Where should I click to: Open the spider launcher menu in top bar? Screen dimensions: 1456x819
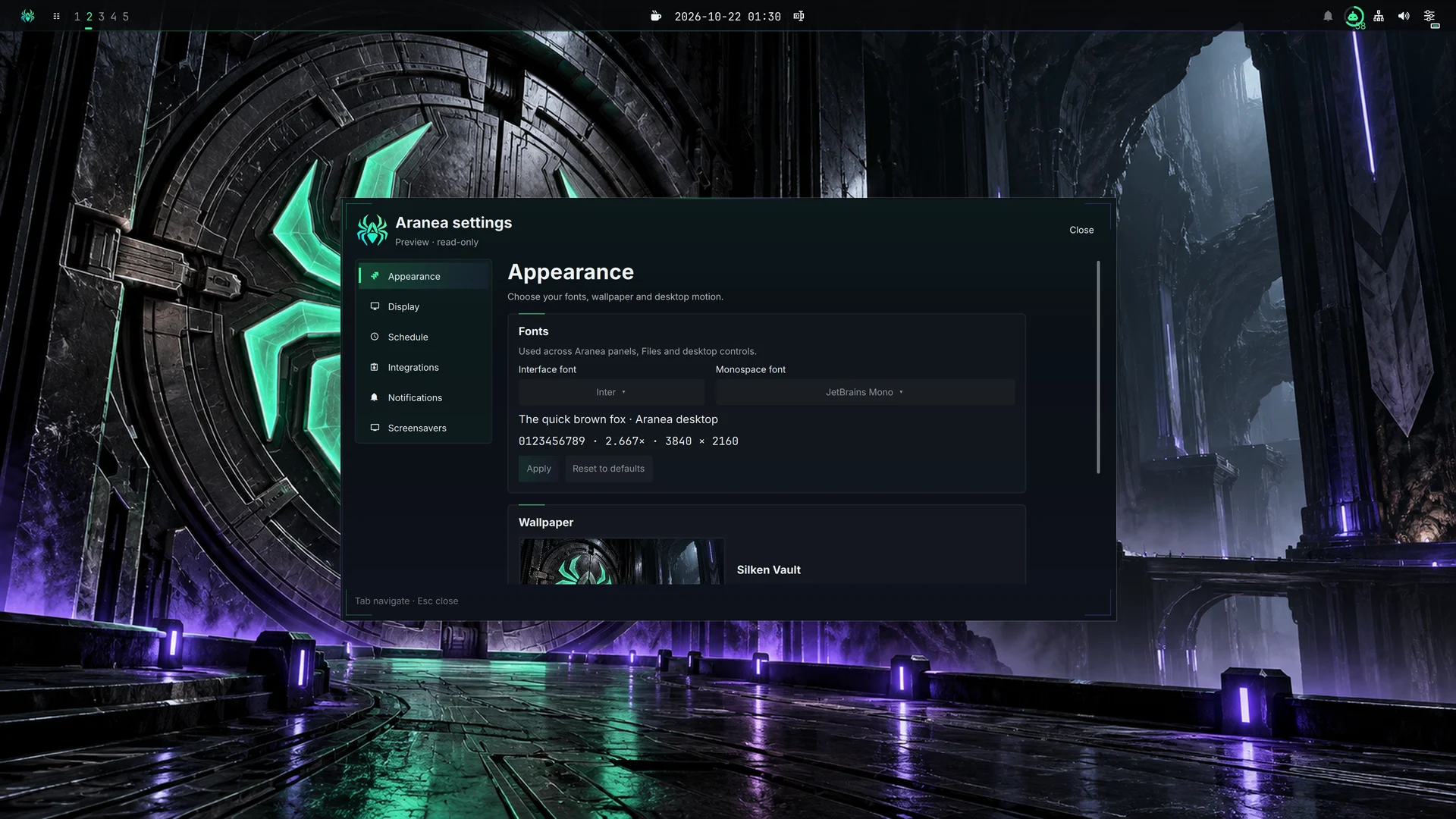click(28, 16)
